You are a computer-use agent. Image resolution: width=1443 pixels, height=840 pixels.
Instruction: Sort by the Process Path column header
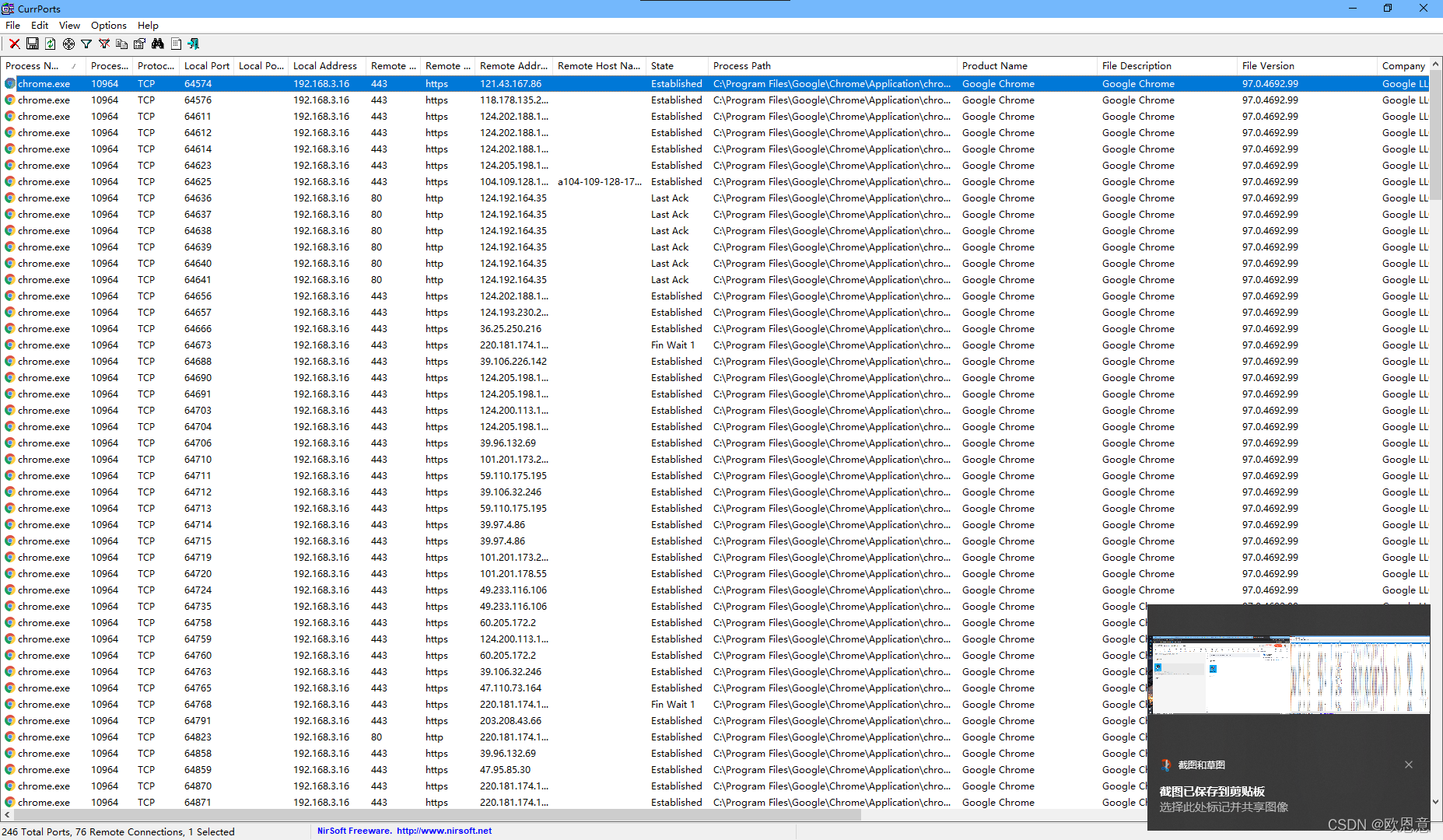pyautogui.click(x=832, y=66)
